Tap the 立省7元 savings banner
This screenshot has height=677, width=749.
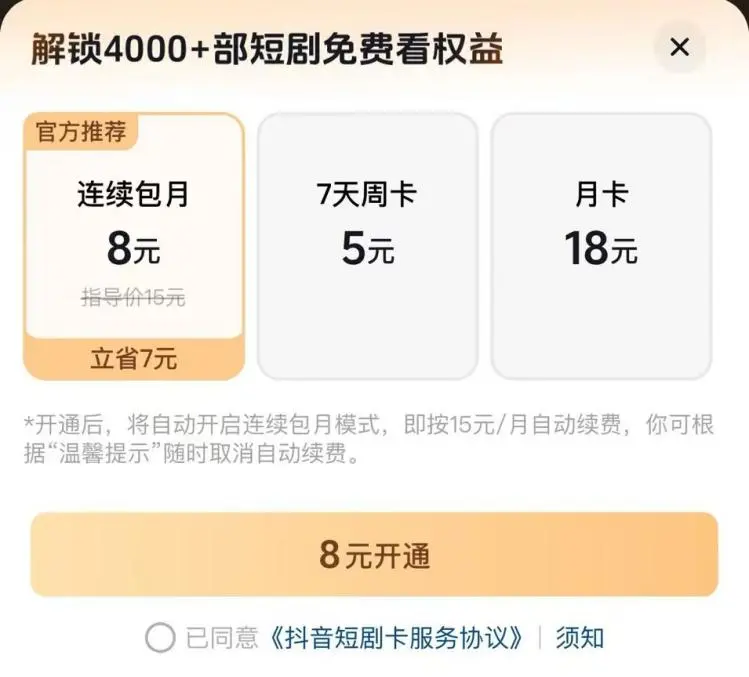(133, 360)
